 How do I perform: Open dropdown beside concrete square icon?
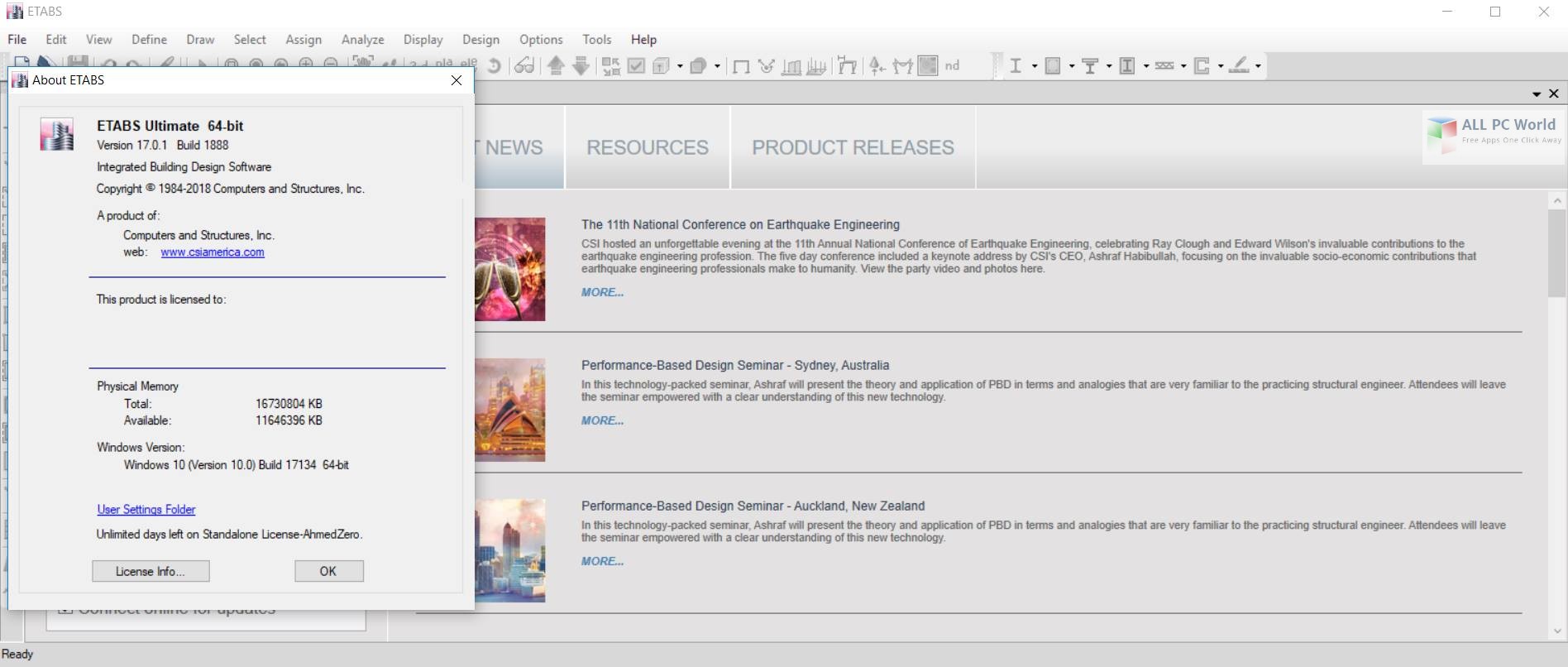coord(1071,66)
